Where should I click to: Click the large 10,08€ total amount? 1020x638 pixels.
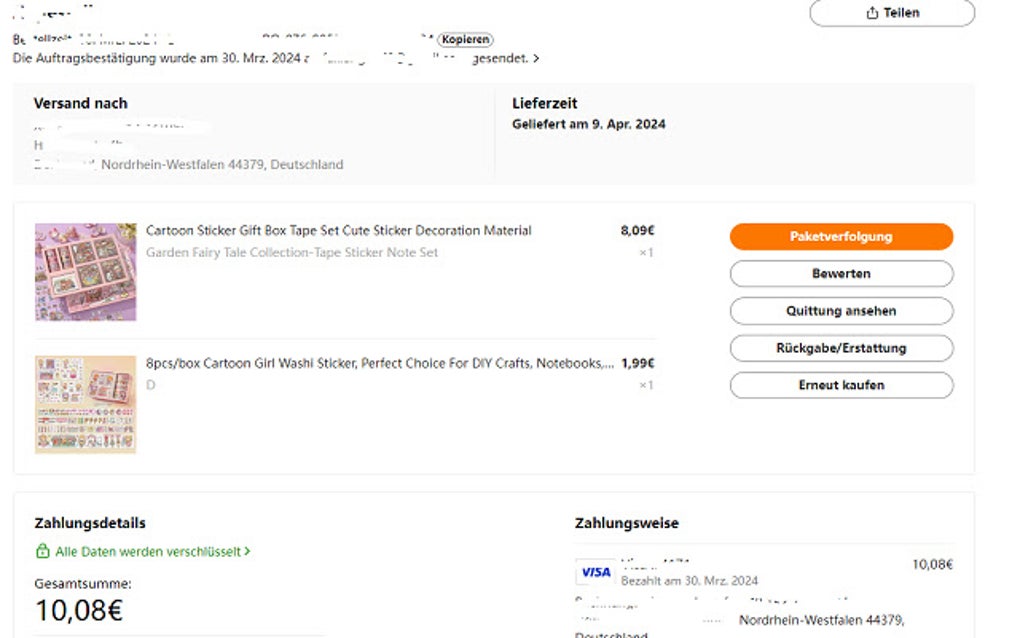click(x=79, y=610)
